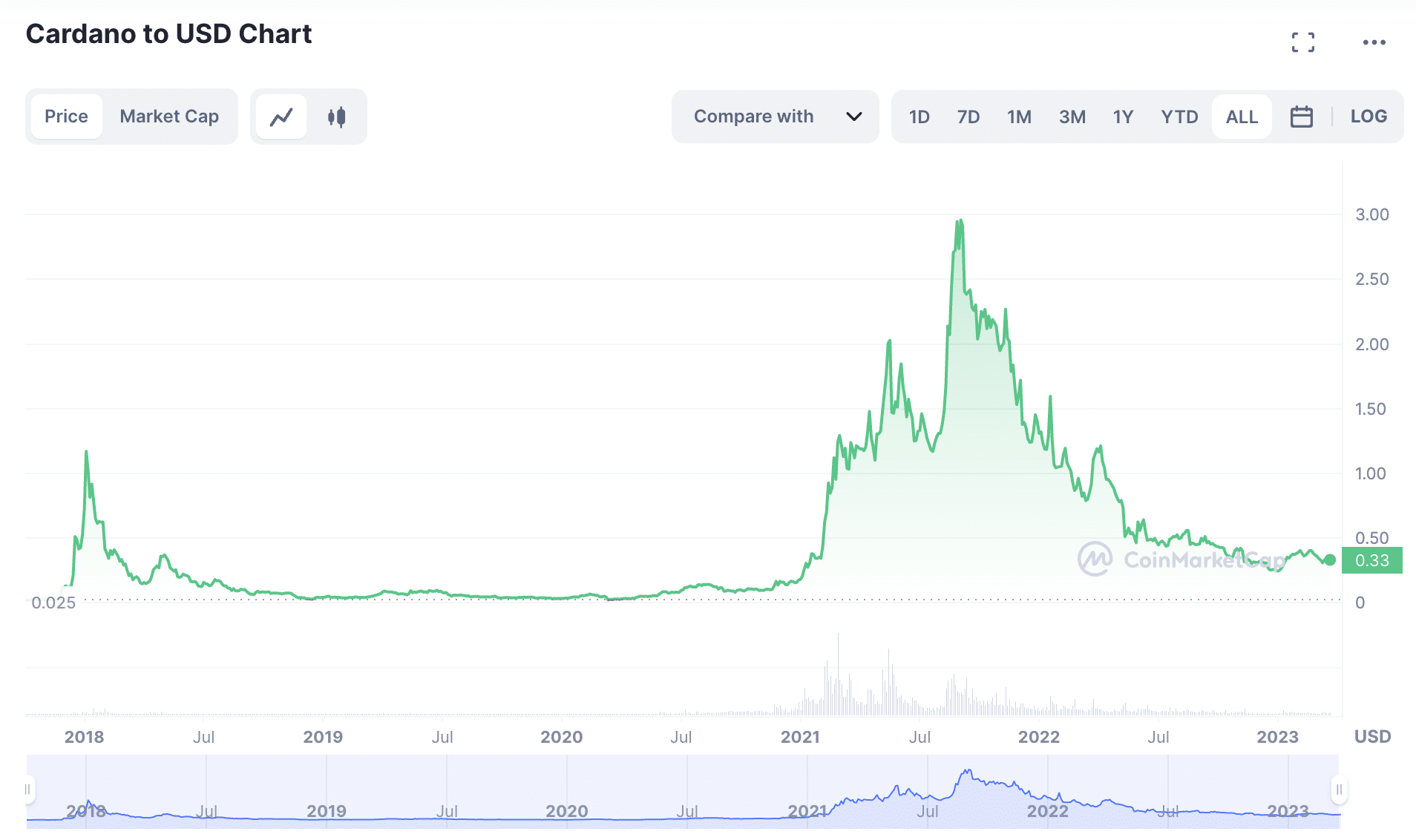1416x840 pixels.
Task: Click the left range slider handle
Action: pos(28,790)
